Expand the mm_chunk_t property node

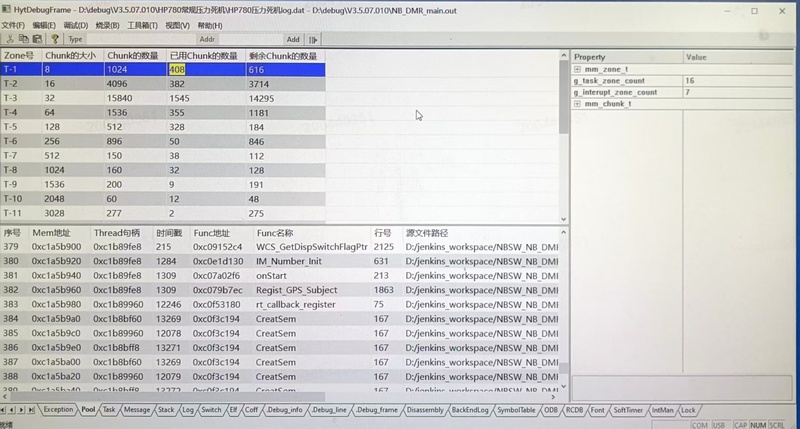click(577, 104)
